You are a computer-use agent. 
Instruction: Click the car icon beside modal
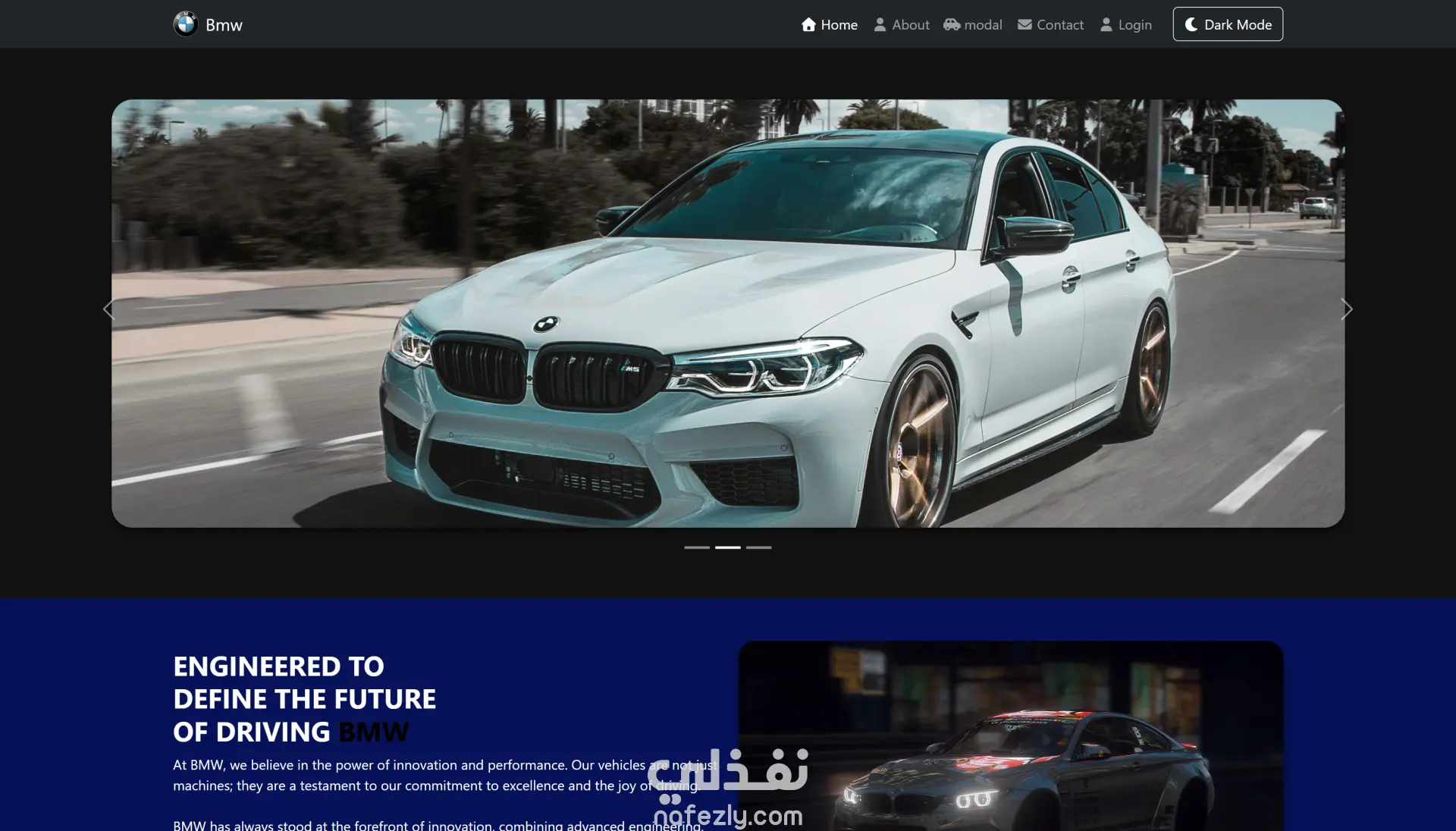tap(952, 24)
